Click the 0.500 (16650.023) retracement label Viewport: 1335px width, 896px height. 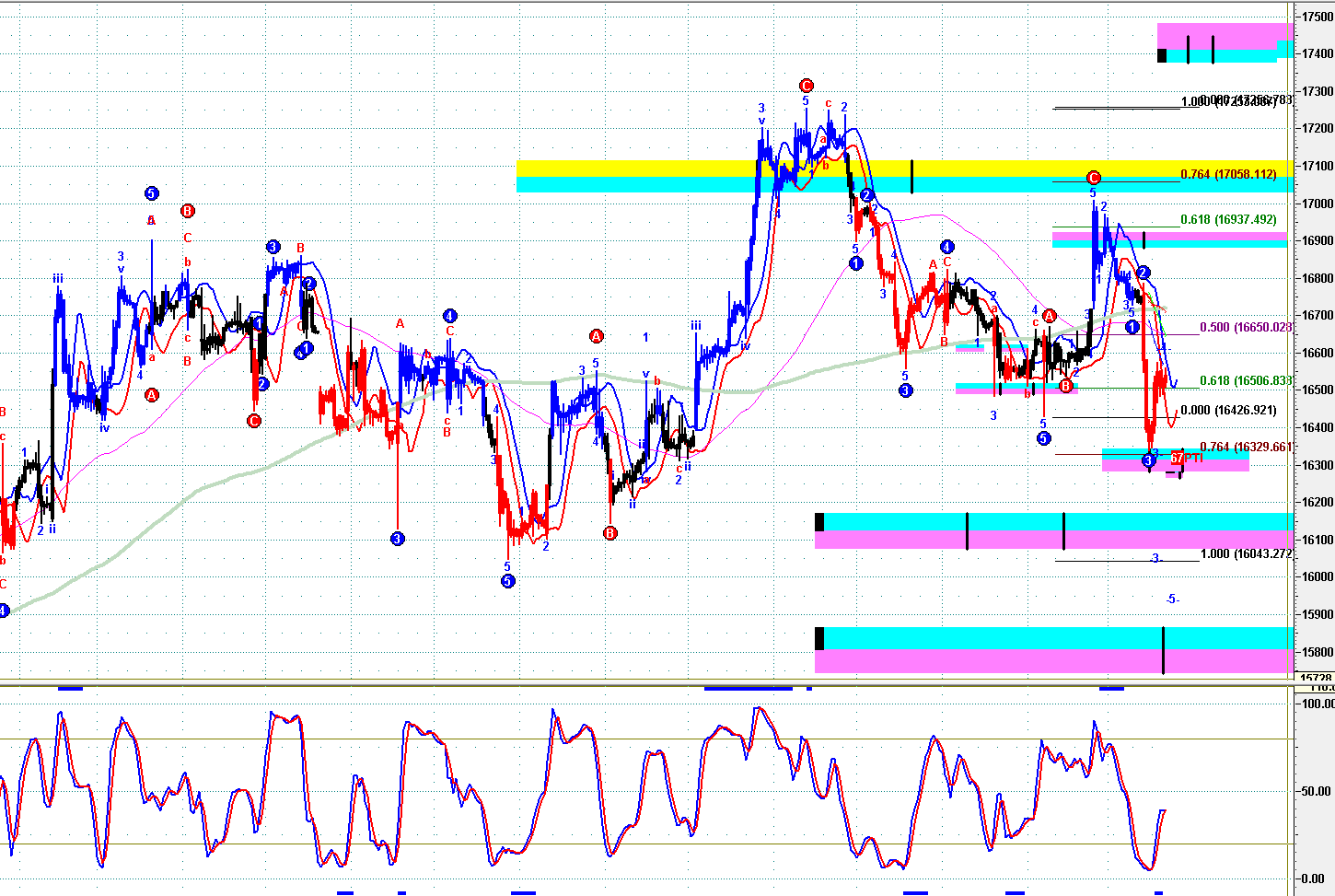coord(1247,327)
